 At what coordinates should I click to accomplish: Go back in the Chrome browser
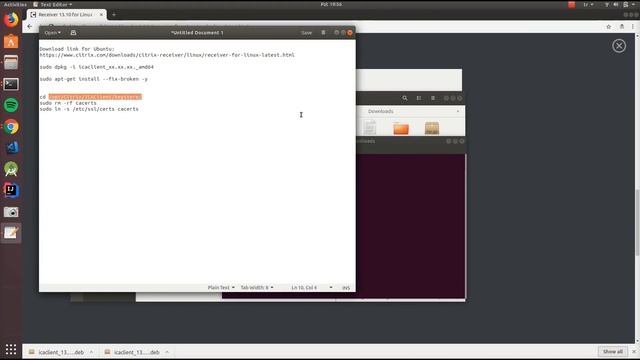[29, 27]
